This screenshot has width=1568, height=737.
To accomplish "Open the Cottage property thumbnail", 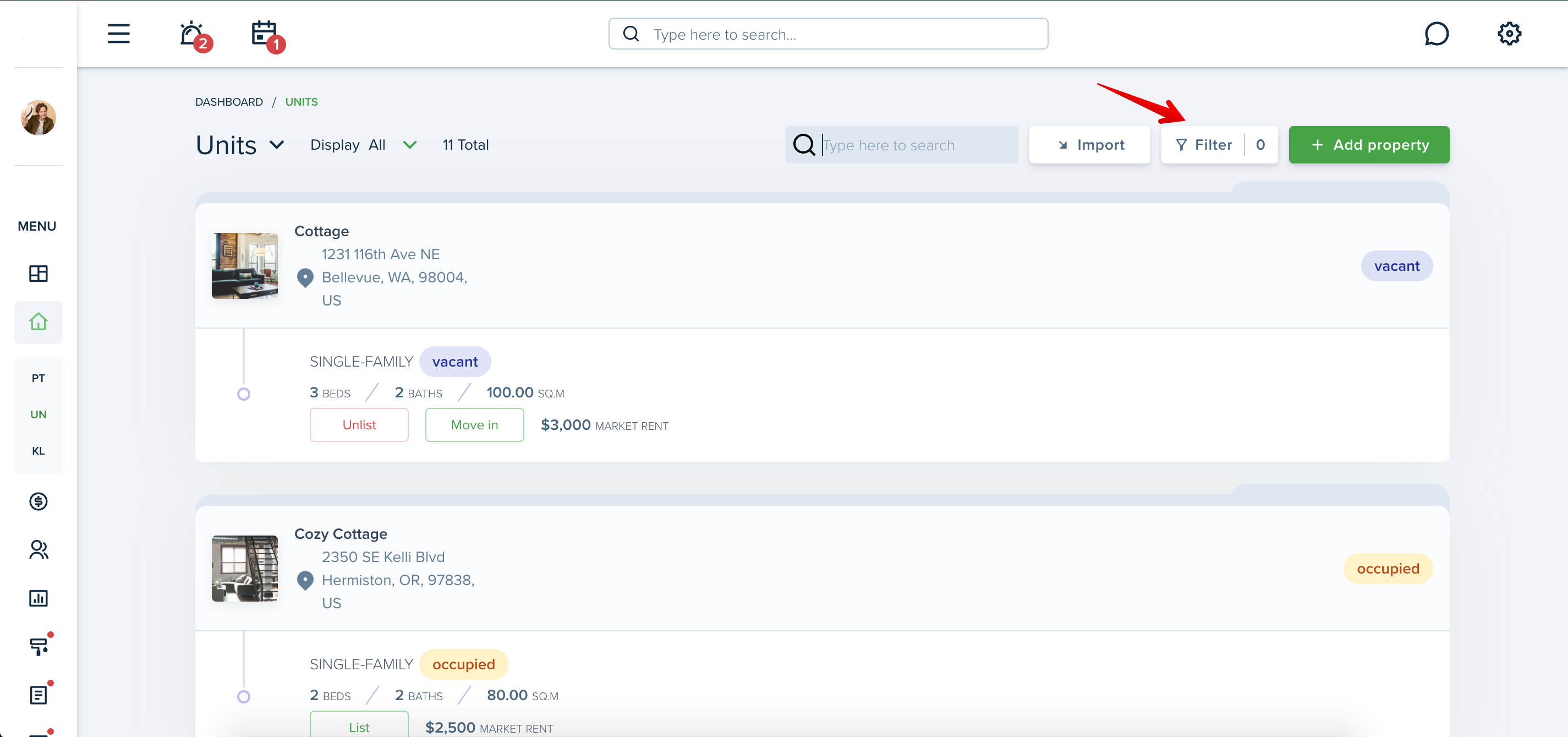I will point(245,265).
